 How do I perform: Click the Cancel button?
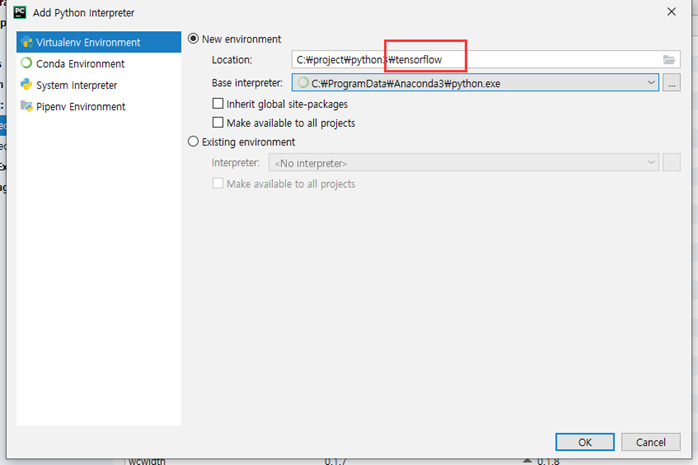[x=650, y=442]
